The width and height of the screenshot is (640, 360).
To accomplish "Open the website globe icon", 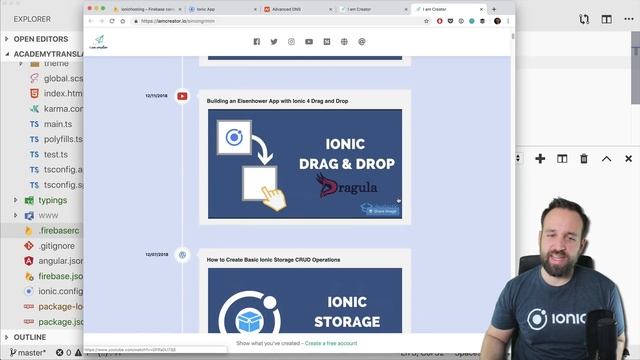I will (x=344, y=42).
